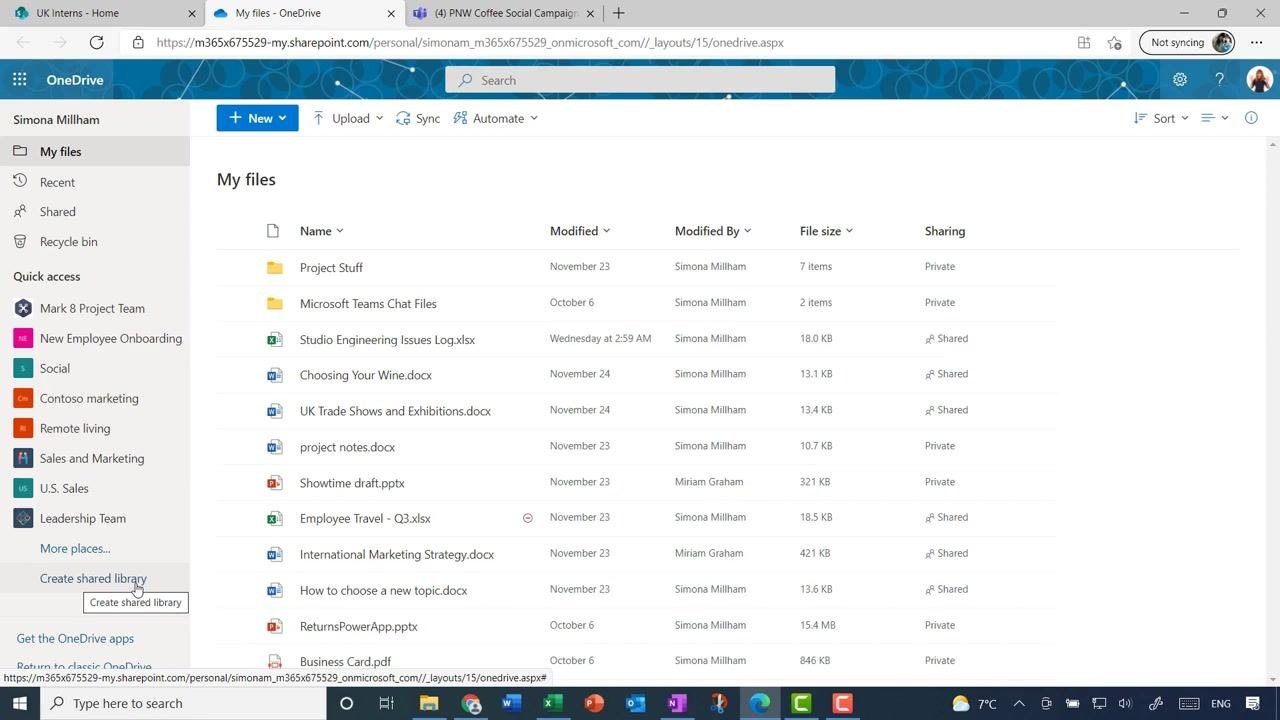Switch to PNW Coffee Social Campaign tab

(x=503, y=13)
